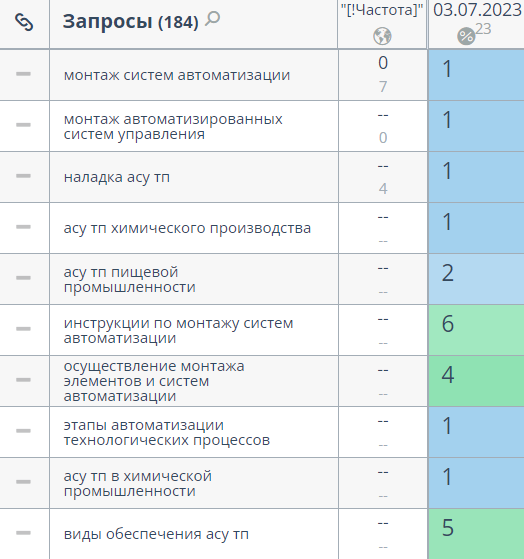This screenshot has height=559, width=524.
Task: Click the globe icon under Частота
Action: coord(382,36)
